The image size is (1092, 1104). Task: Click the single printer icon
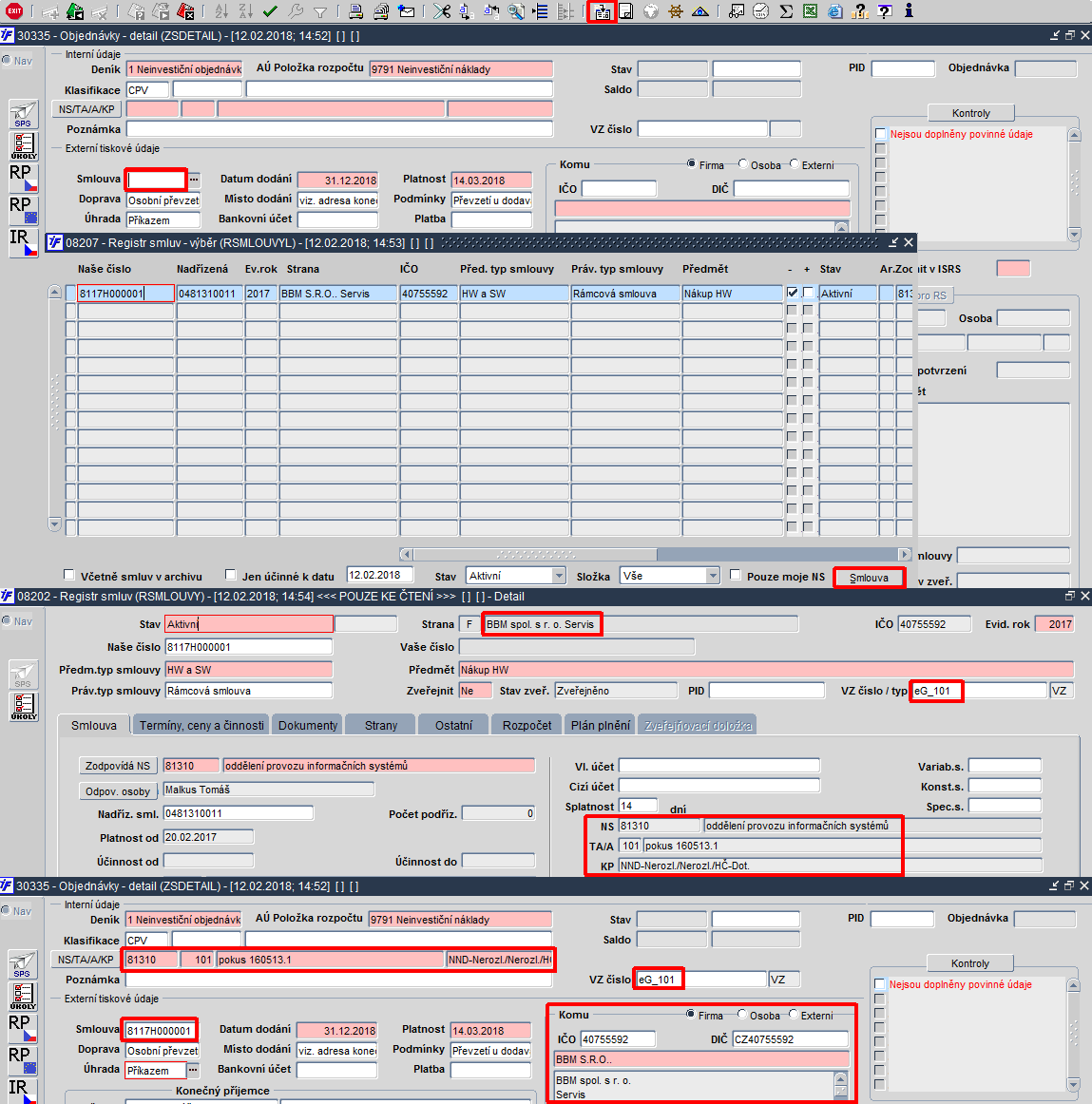356,11
